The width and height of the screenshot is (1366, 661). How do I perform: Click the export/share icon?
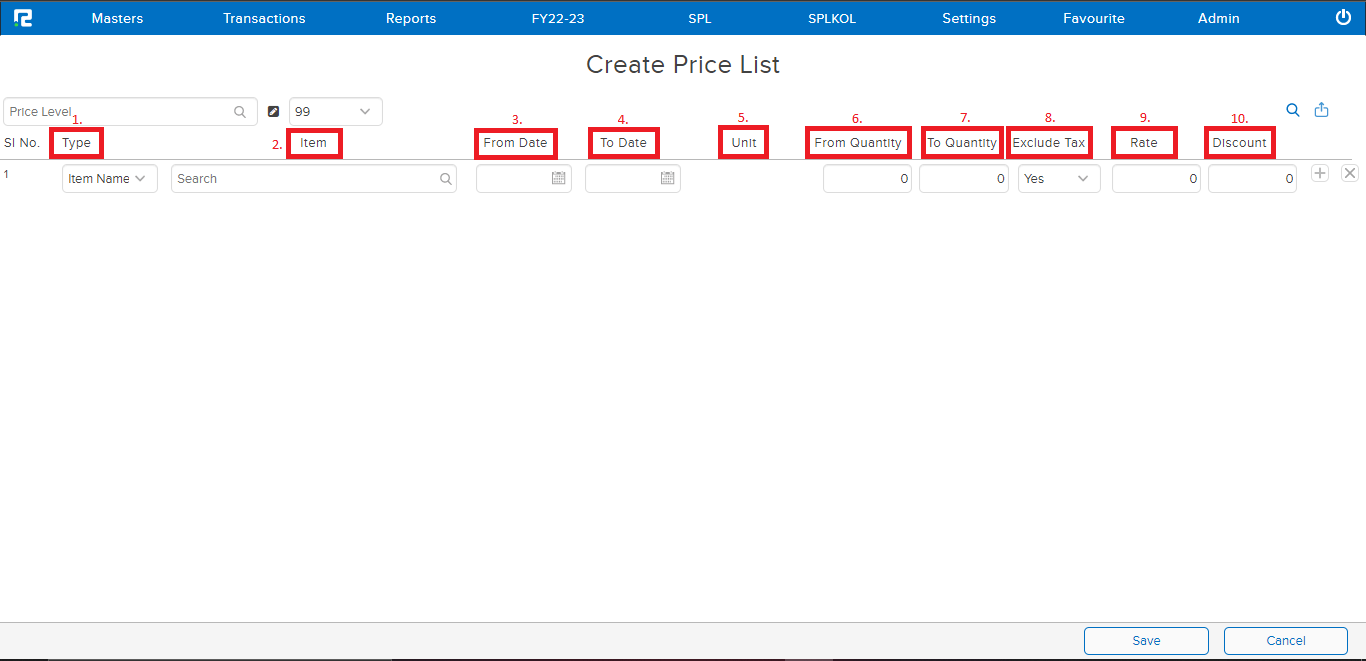pyautogui.click(x=1321, y=110)
